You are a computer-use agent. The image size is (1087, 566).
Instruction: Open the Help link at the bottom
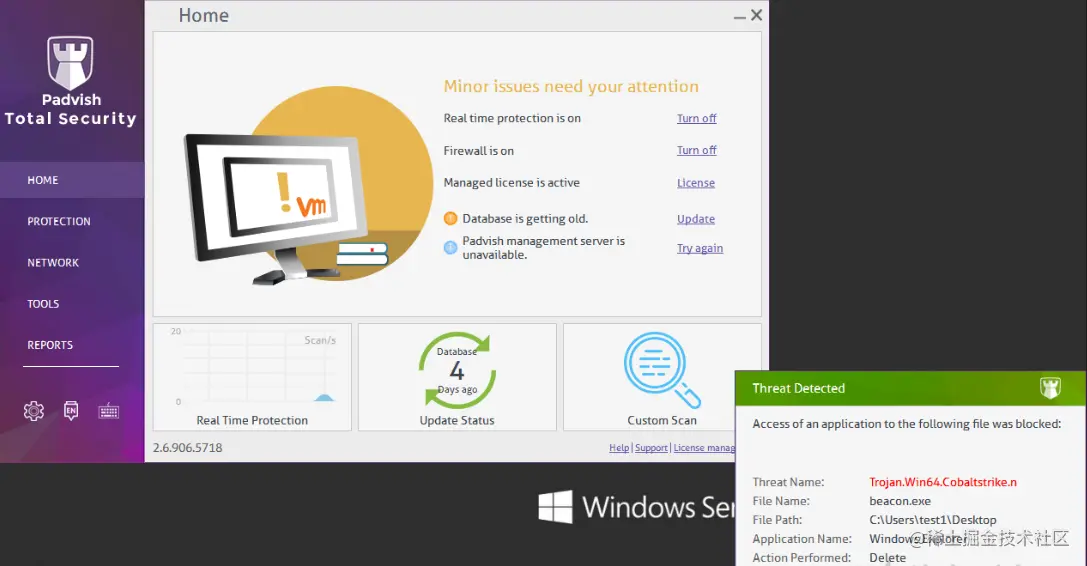tap(619, 448)
